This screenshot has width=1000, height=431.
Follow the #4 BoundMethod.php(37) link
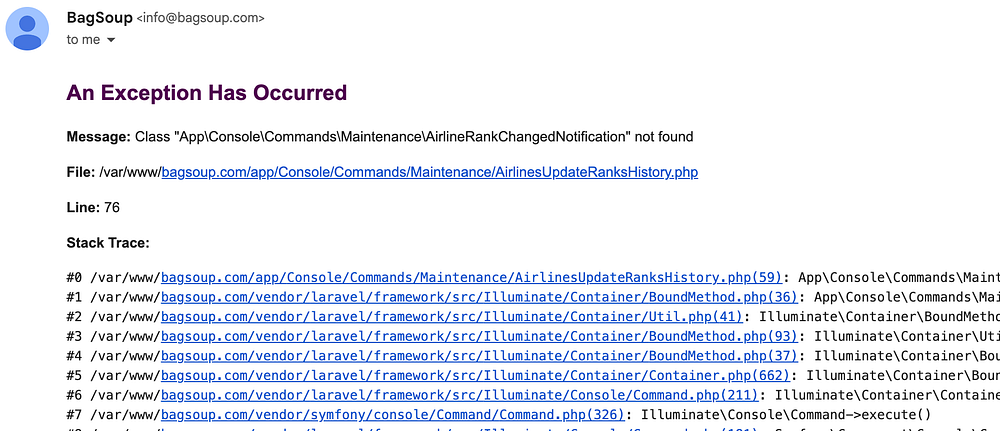479,355
